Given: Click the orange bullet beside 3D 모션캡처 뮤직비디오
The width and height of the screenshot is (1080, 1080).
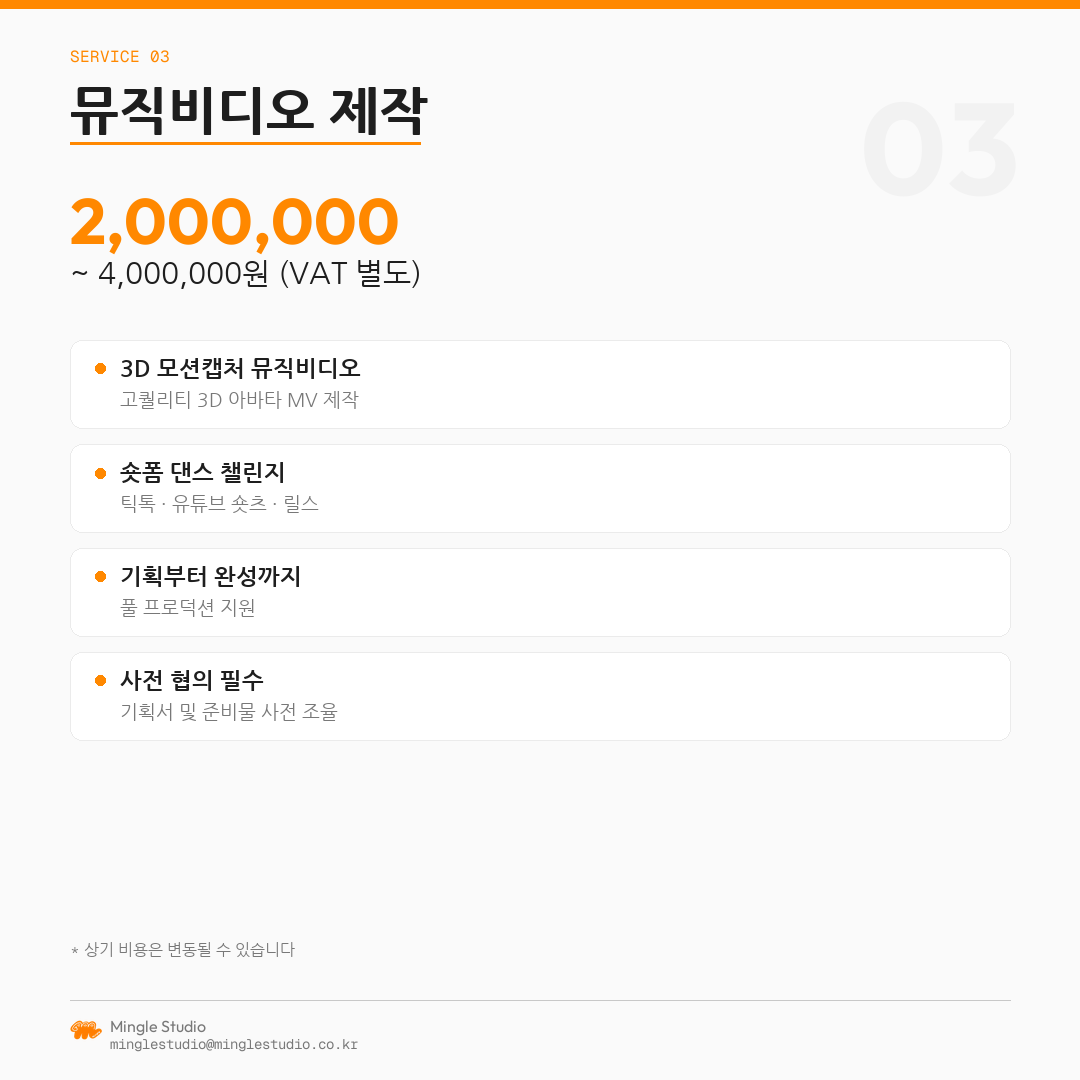Looking at the screenshot, I should 100,369.
